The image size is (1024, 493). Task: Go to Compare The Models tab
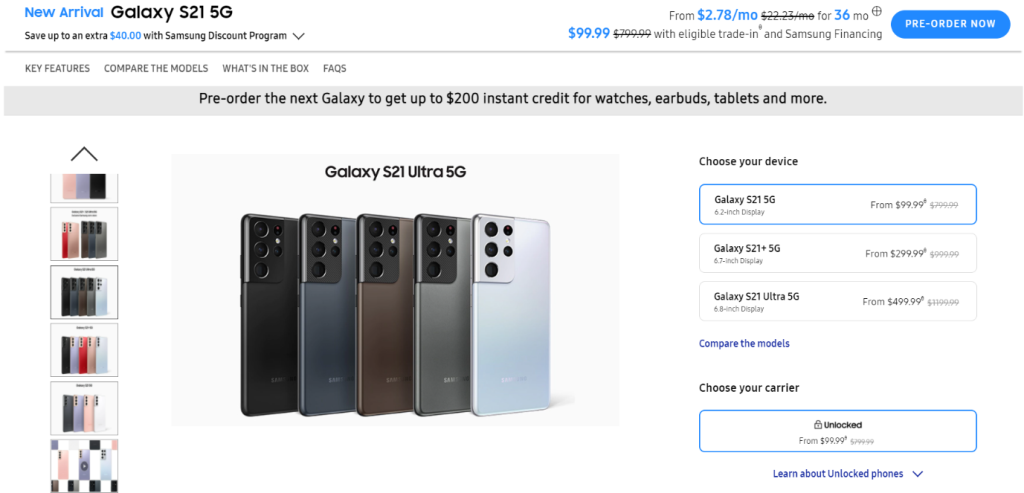click(156, 69)
